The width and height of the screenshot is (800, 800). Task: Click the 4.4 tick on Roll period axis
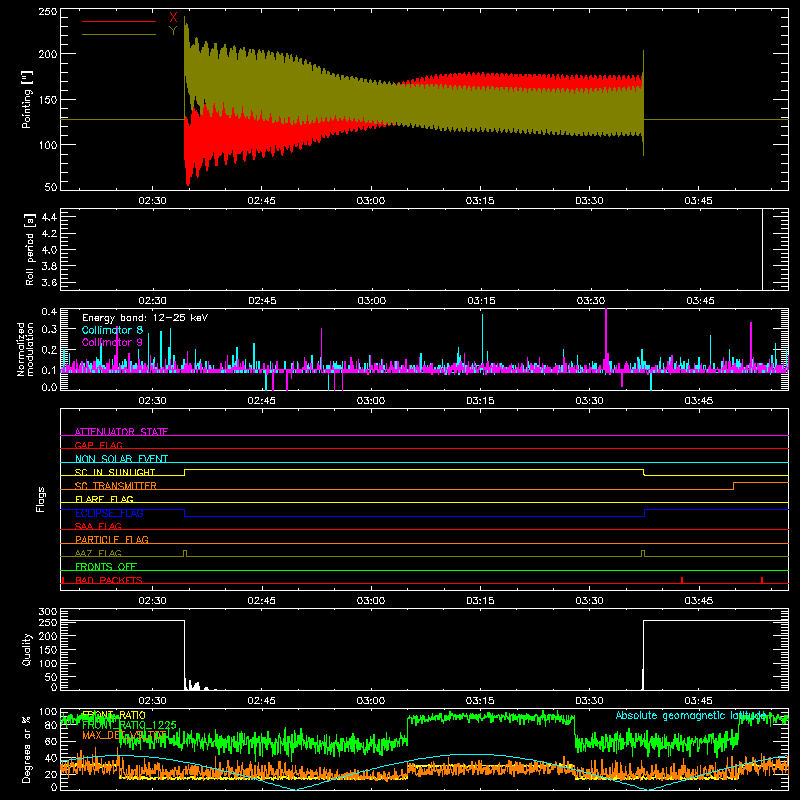pos(49,217)
